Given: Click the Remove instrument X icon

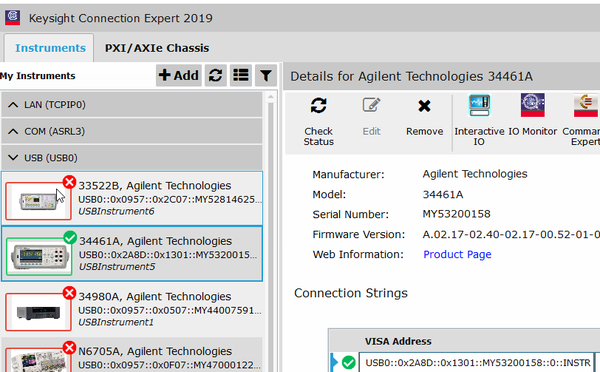Looking at the screenshot, I should (x=424, y=106).
